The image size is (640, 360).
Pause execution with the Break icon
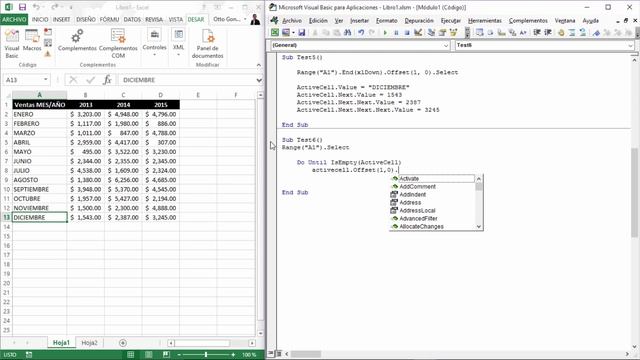point(396,33)
